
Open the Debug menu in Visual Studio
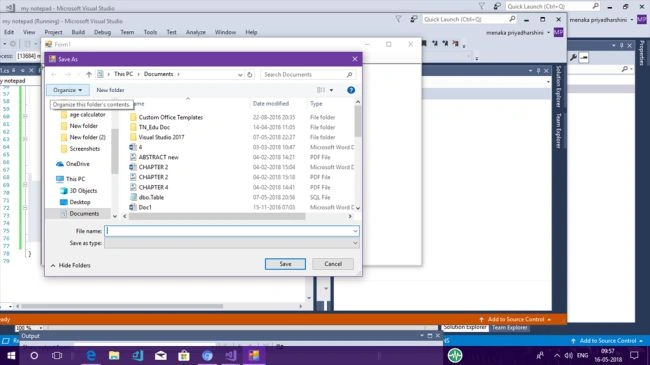pos(102,32)
